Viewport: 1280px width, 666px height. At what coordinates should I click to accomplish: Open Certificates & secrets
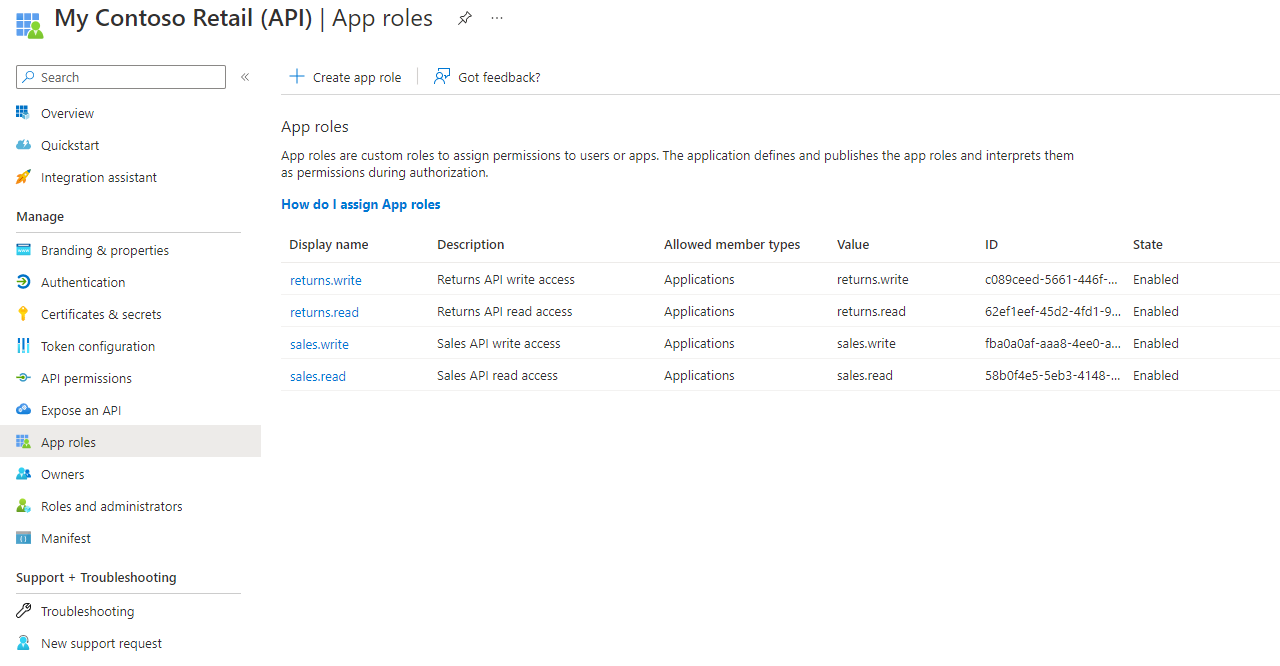(x=101, y=314)
